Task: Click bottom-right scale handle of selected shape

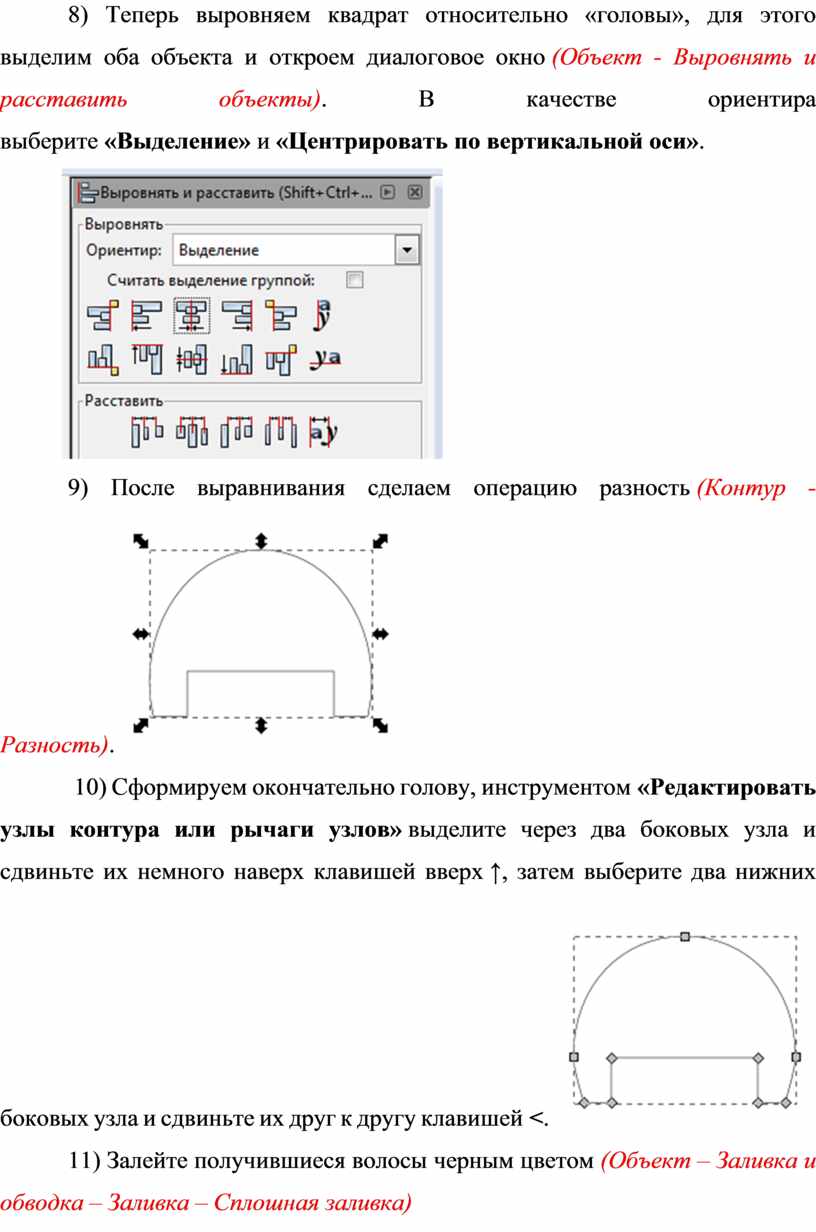Action: pos(381,725)
